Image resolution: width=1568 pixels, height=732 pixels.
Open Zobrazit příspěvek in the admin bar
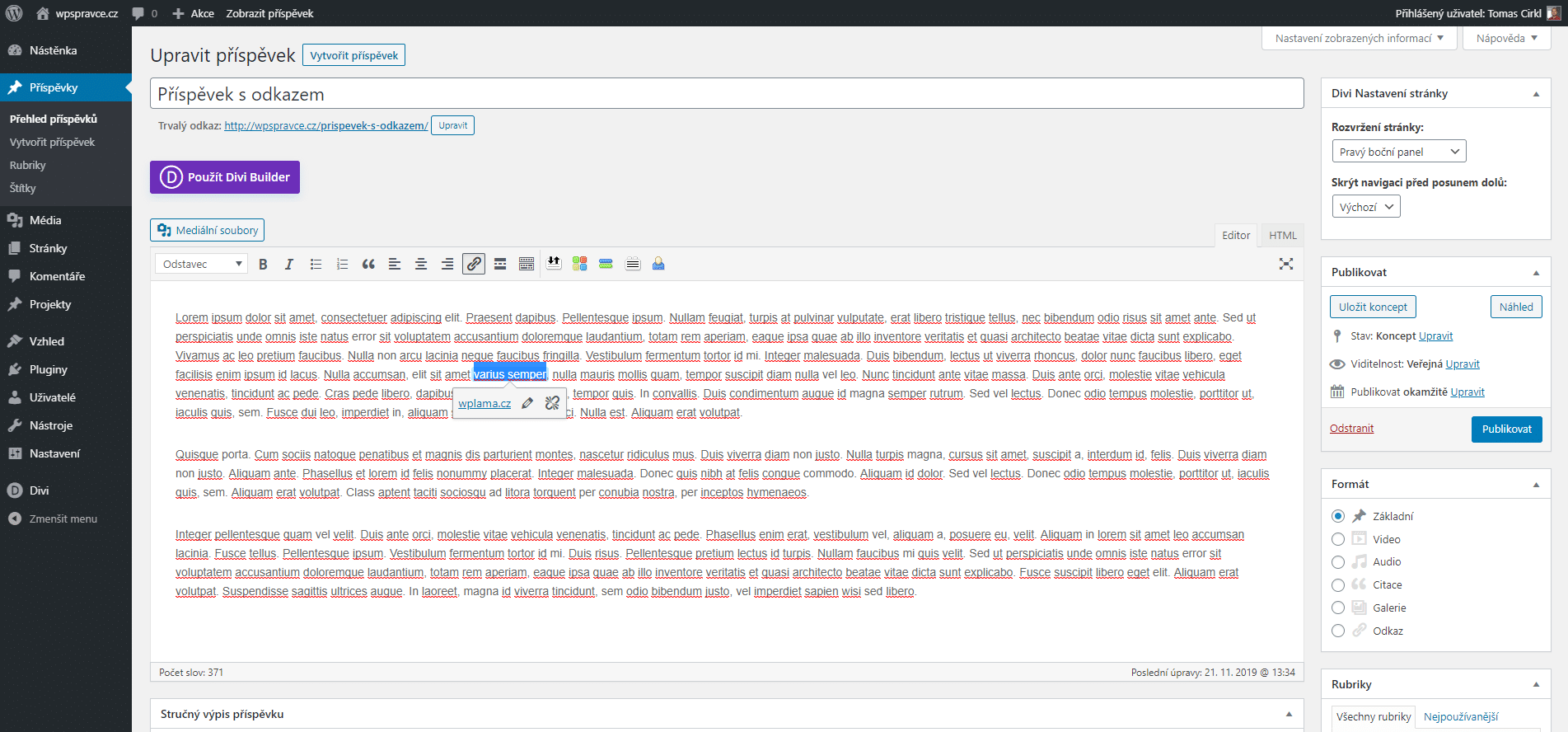tap(269, 13)
